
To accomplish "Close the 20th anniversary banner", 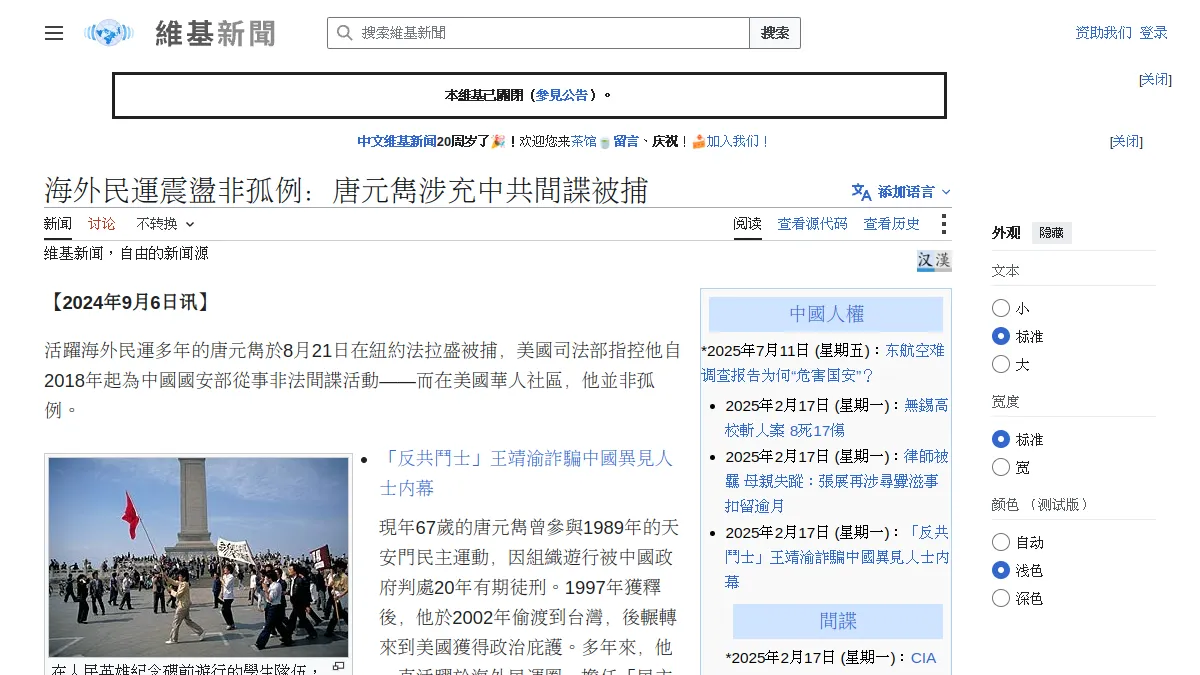I will (x=1126, y=141).
